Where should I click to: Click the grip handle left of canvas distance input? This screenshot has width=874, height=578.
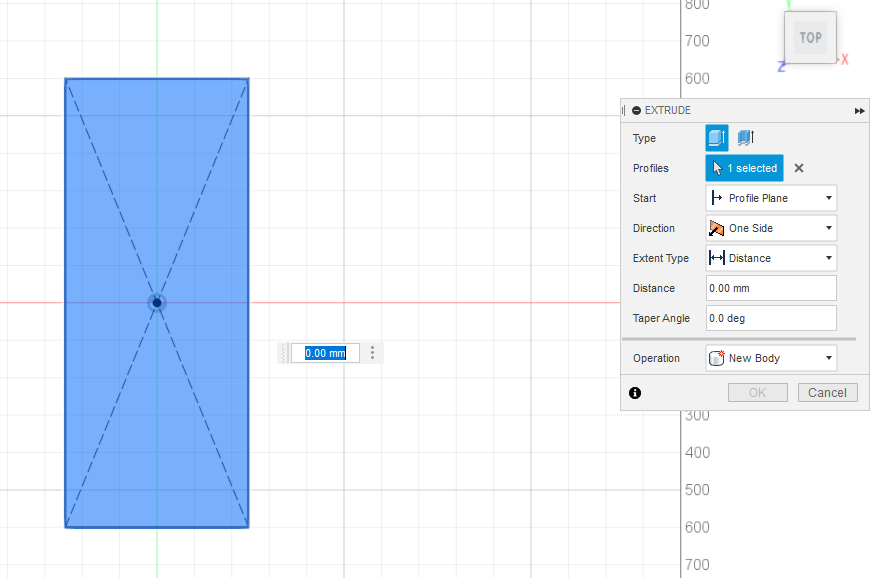[x=284, y=353]
